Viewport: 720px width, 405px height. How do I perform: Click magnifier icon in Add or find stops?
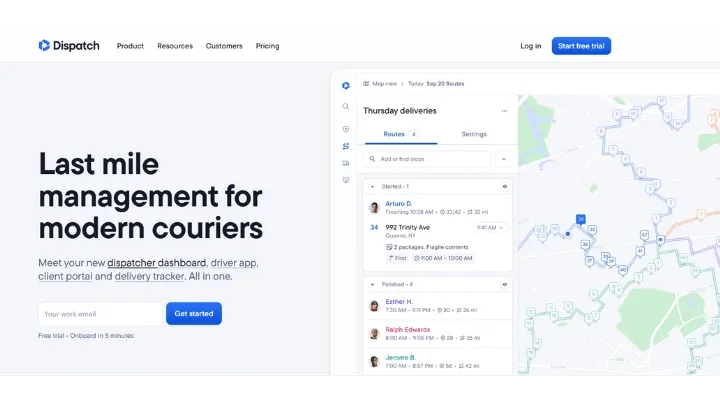click(x=372, y=159)
